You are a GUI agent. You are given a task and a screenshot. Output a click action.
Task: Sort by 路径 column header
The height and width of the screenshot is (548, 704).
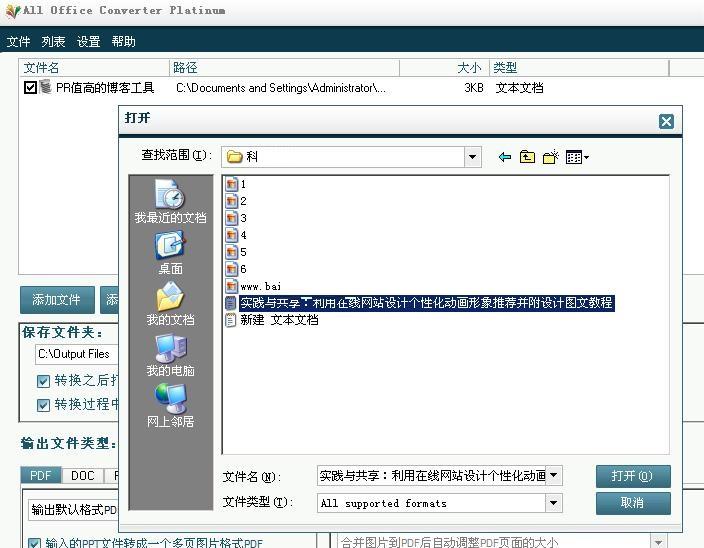click(284, 68)
